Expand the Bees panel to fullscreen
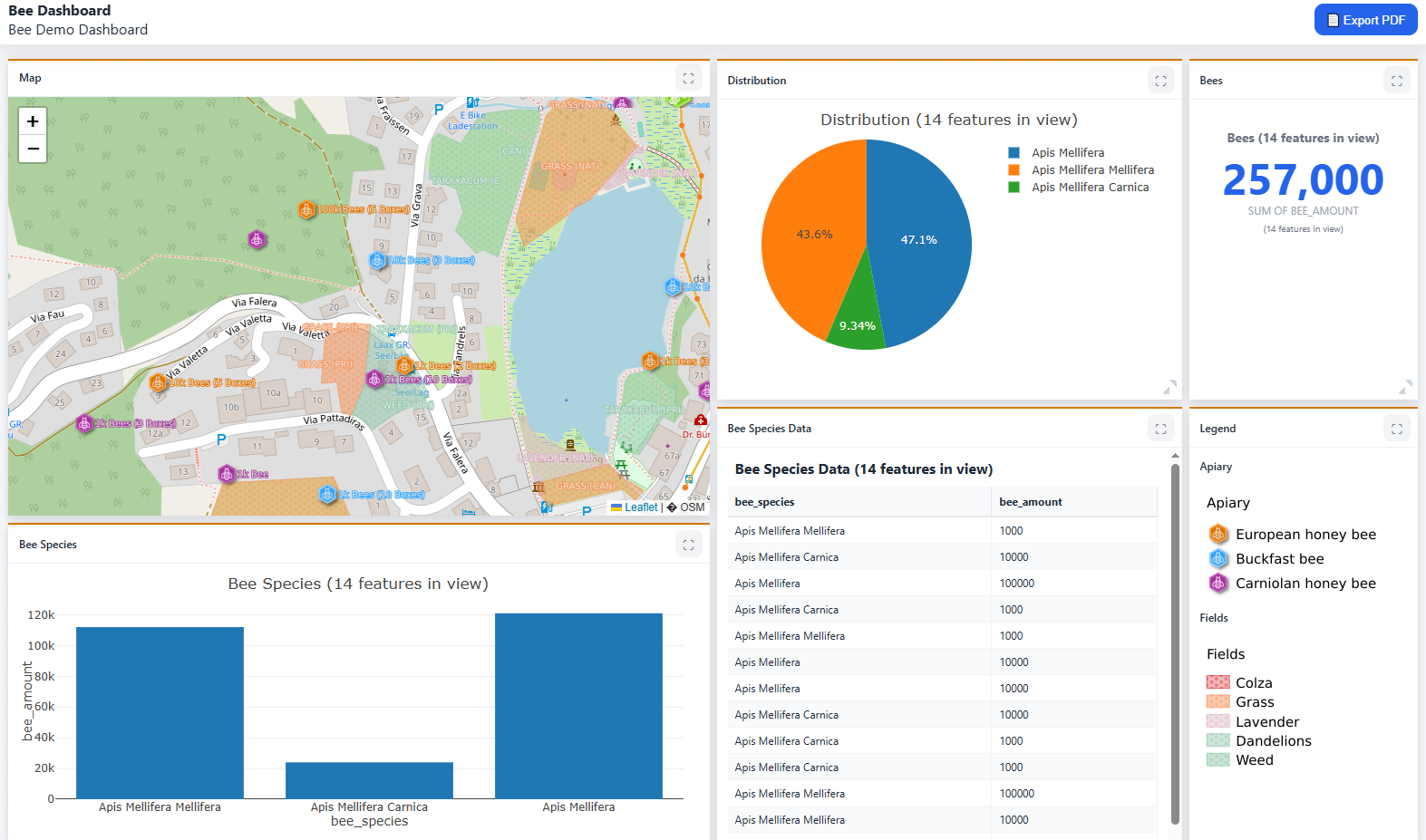Image resolution: width=1426 pixels, height=840 pixels. pos(1397,81)
